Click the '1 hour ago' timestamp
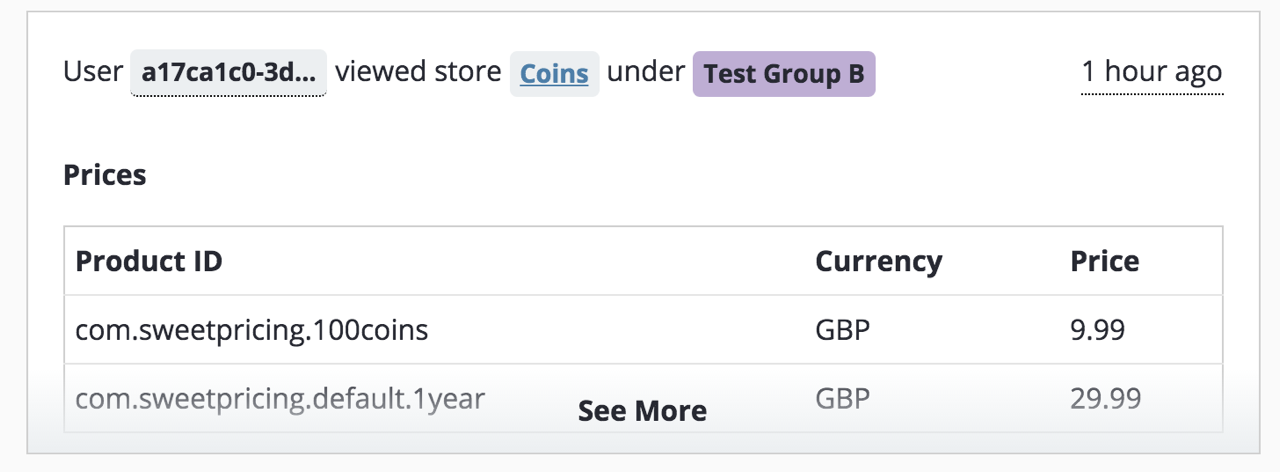Viewport: 1280px width, 472px height. (x=1152, y=72)
